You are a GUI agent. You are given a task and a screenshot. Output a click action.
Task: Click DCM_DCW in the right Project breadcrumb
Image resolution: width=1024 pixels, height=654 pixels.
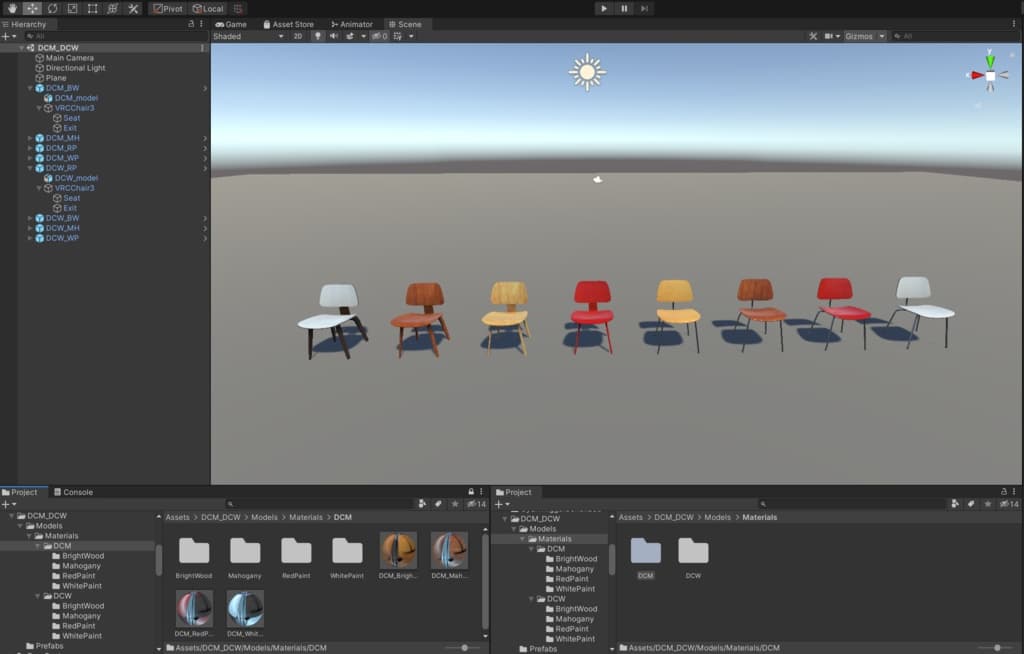673,517
